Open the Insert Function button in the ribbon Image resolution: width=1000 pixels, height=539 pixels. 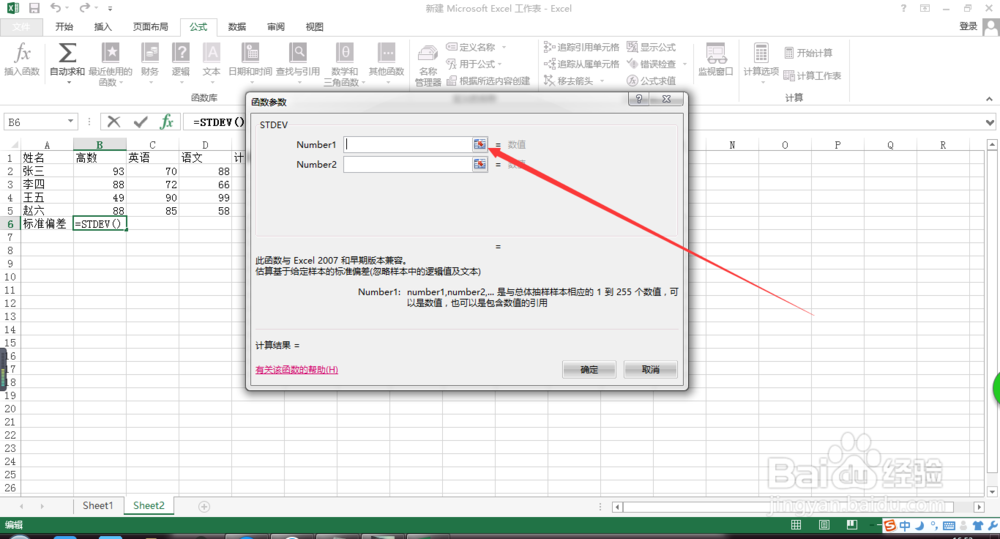(22, 60)
